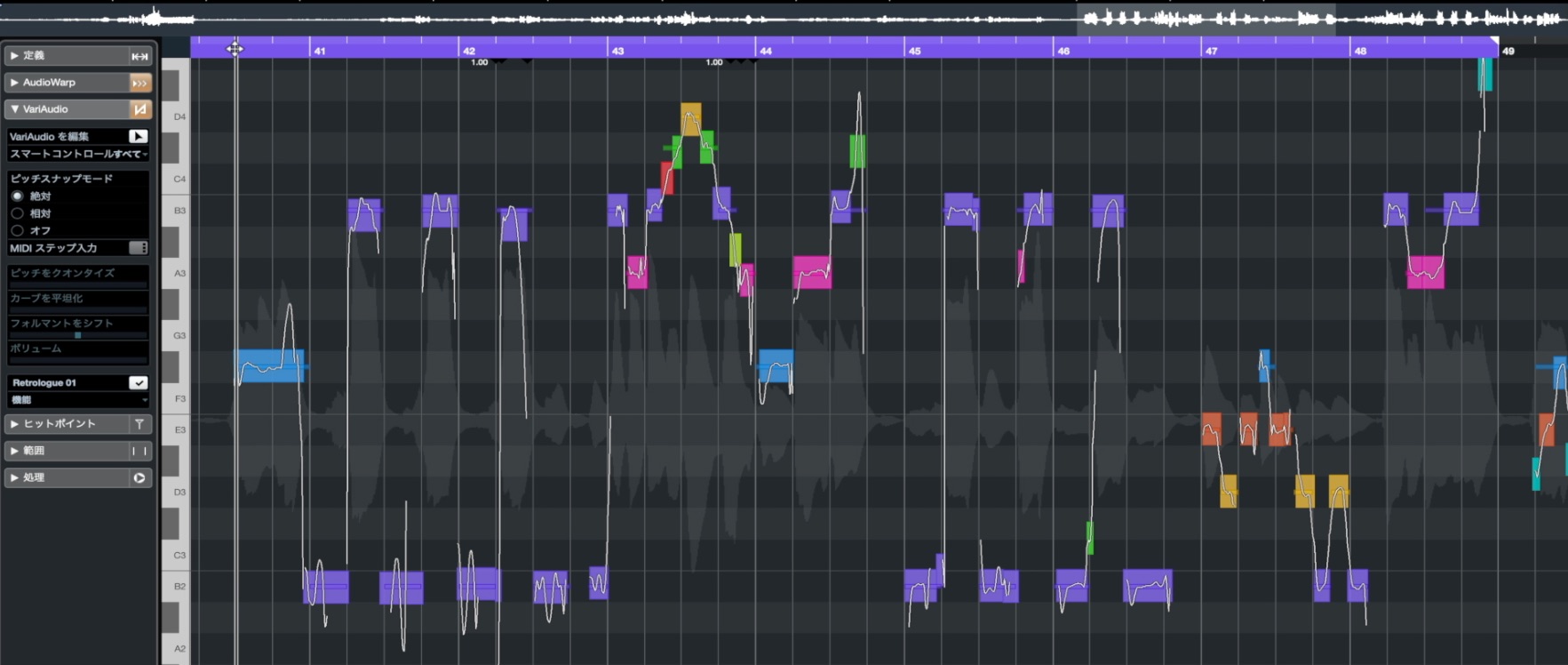This screenshot has width=1568, height=665.
Task: Toggle the MIDI ステップ入力 switch
Action: tap(138, 248)
